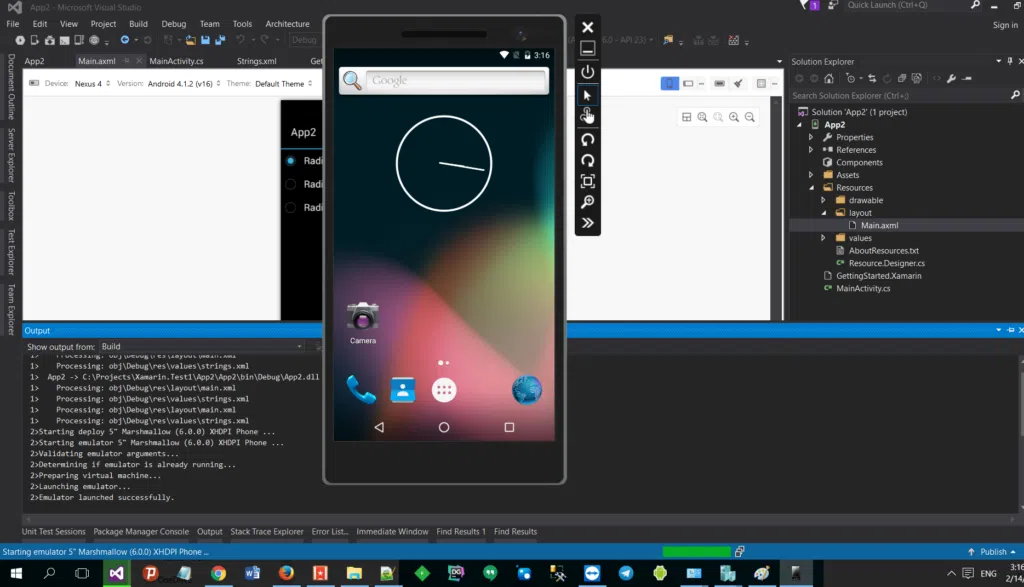
Task: Toggle the portrait orientation button in designer
Action: click(x=670, y=83)
